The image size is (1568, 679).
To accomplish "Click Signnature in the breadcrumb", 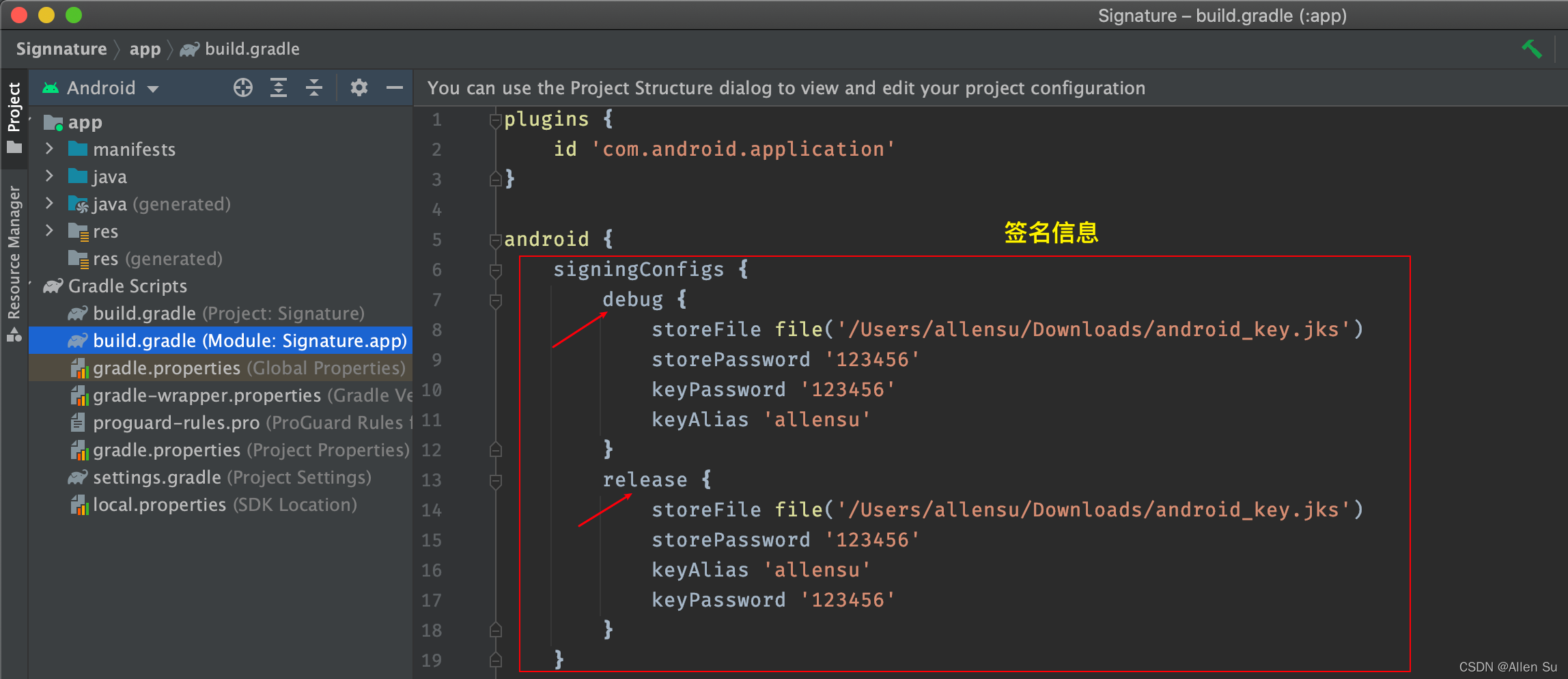I will (x=61, y=49).
